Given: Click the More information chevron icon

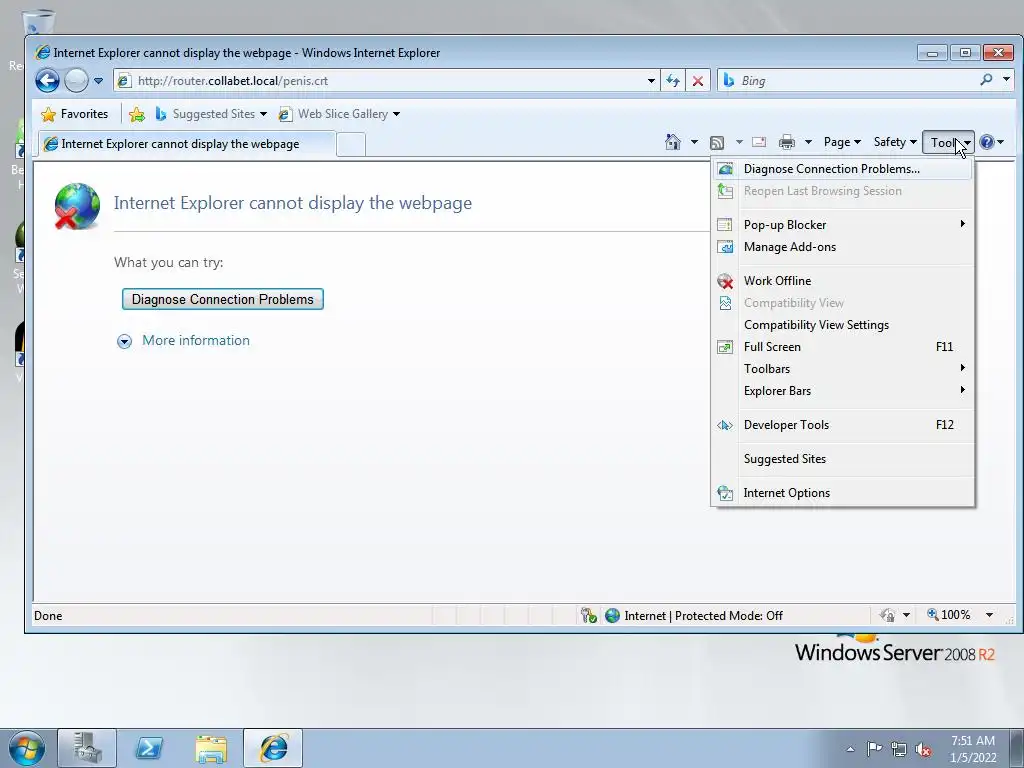Looking at the screenshot, I should pos(124,342).
